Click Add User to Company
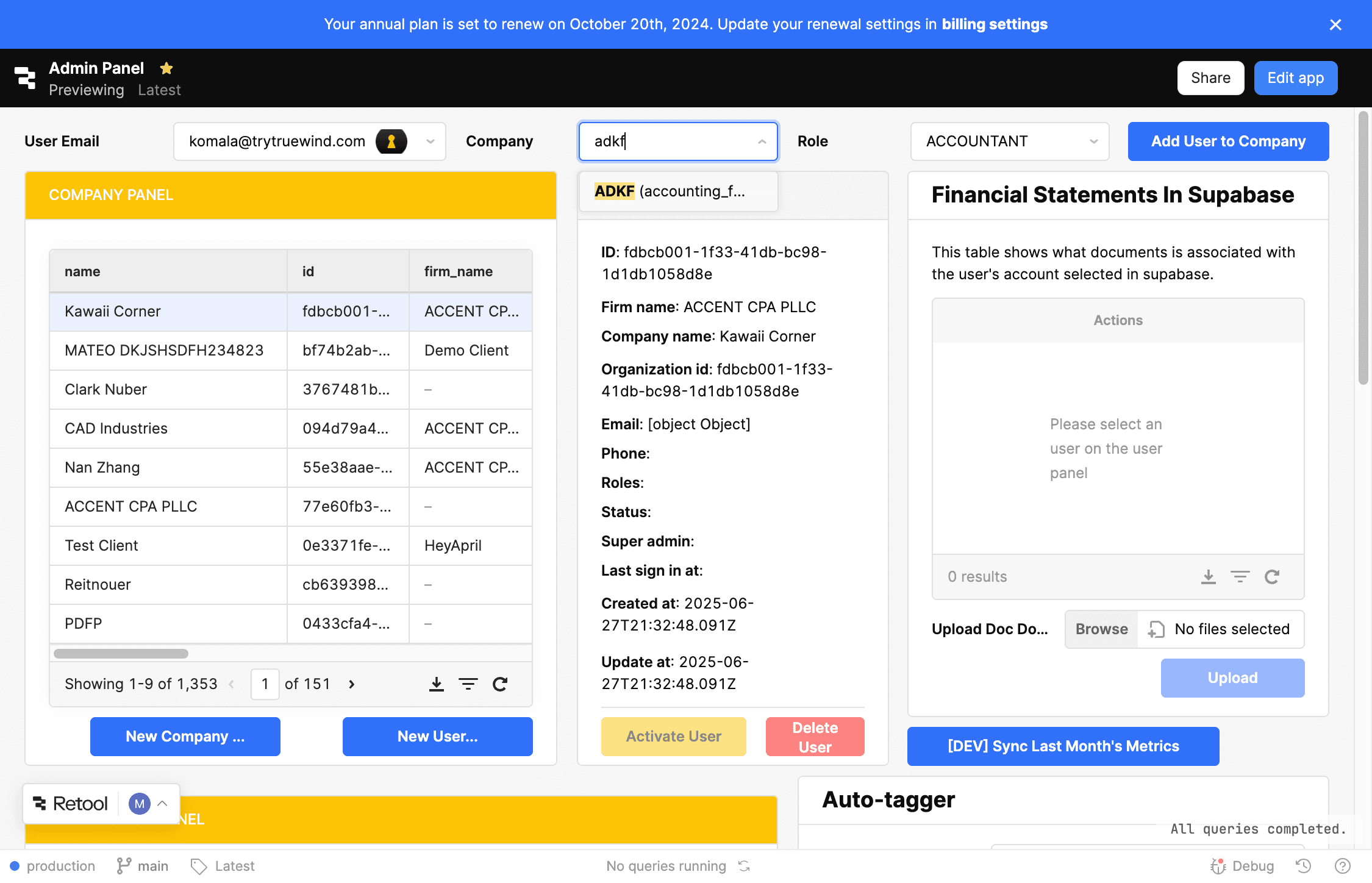 point(1228,141)
